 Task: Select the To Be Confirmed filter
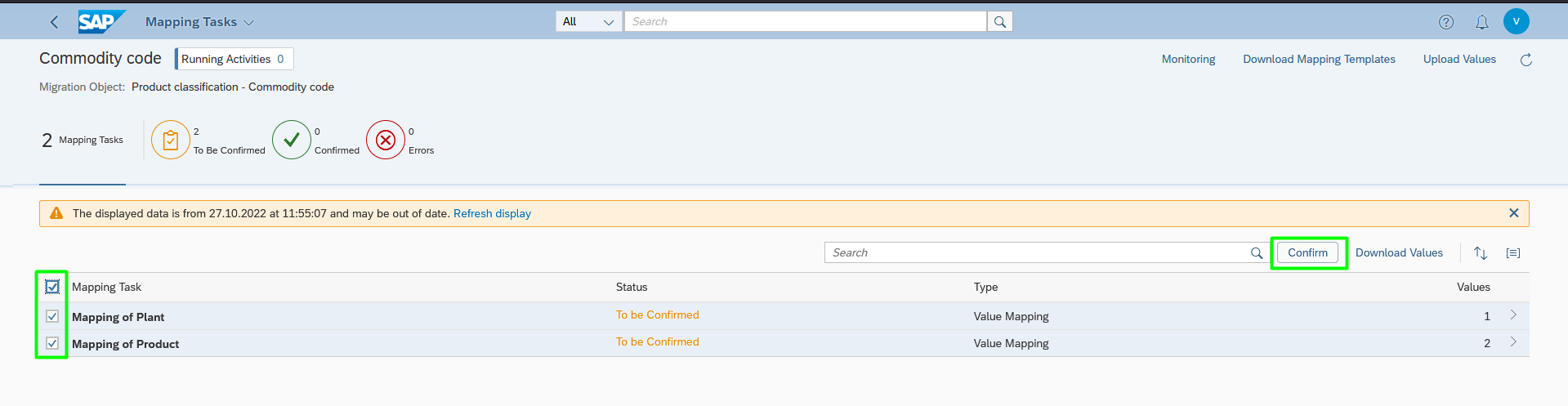tap(208, 141)
